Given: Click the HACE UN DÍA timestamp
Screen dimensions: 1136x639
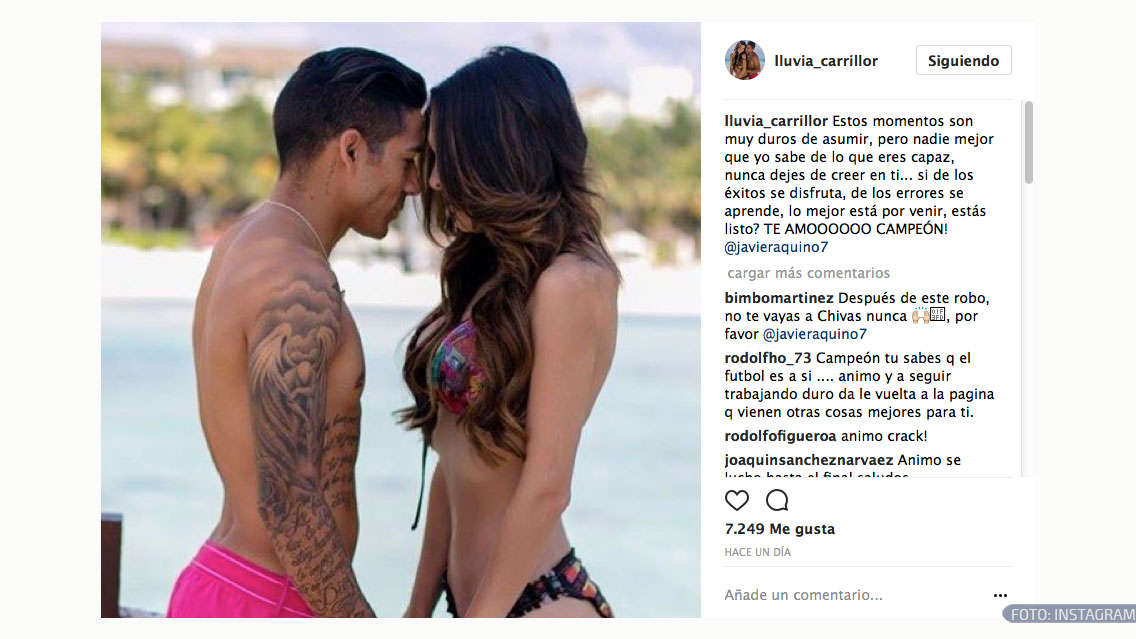Looking at the screenshot, I should (758, 552).
